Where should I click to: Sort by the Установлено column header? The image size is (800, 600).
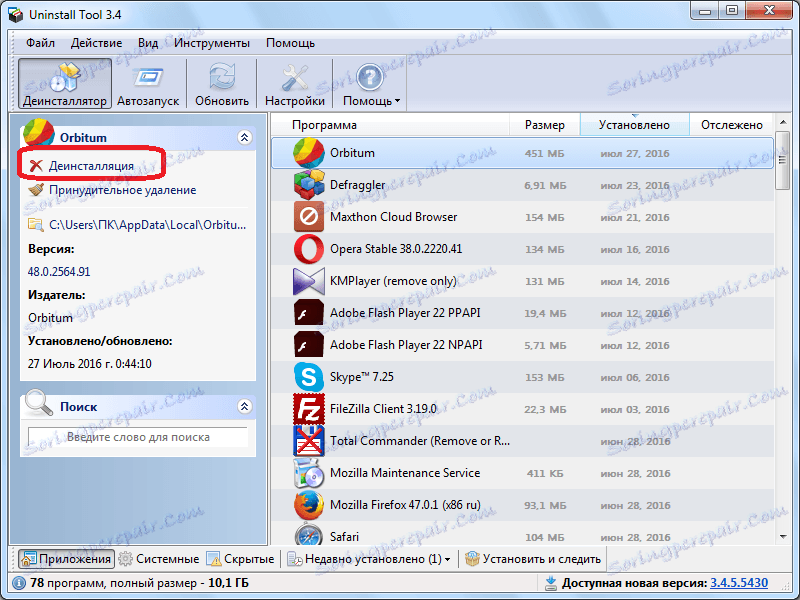click(634, 125)
